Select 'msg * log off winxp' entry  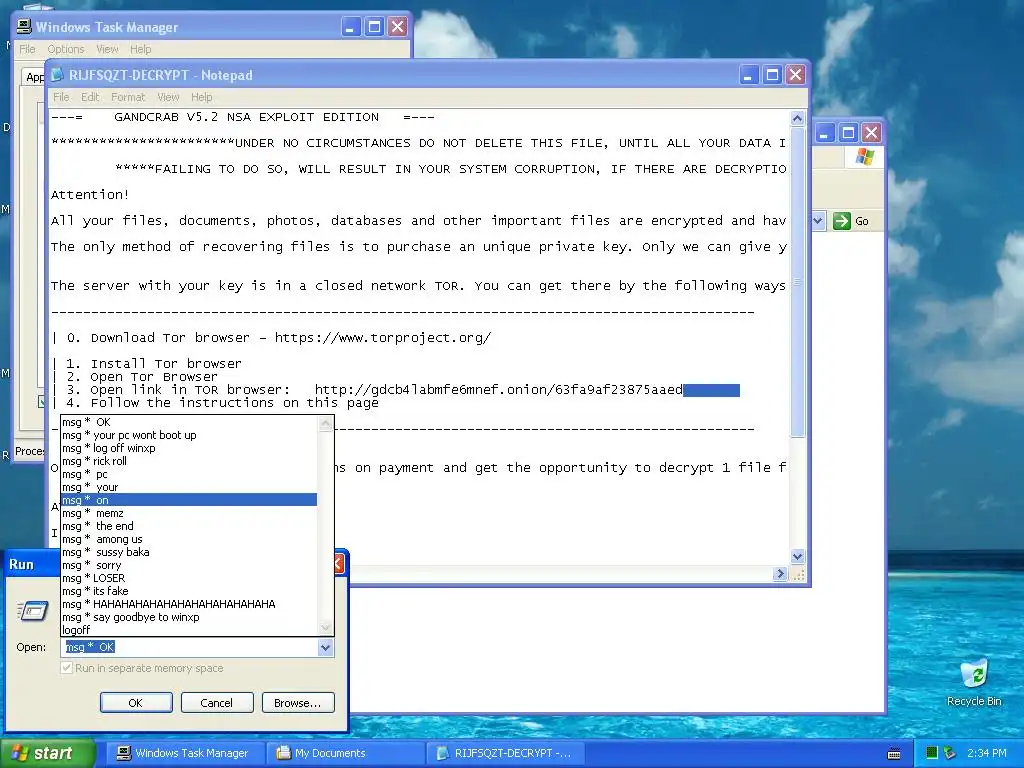pos(189,448)
